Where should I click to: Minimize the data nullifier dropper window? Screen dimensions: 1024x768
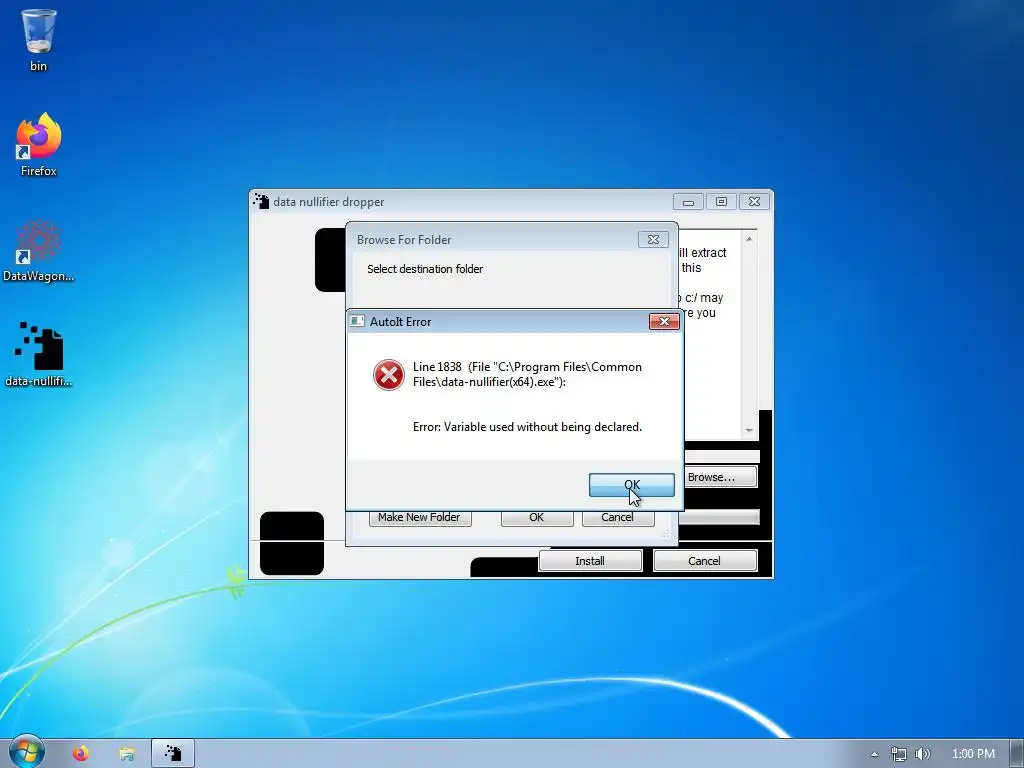pos(688,202)
